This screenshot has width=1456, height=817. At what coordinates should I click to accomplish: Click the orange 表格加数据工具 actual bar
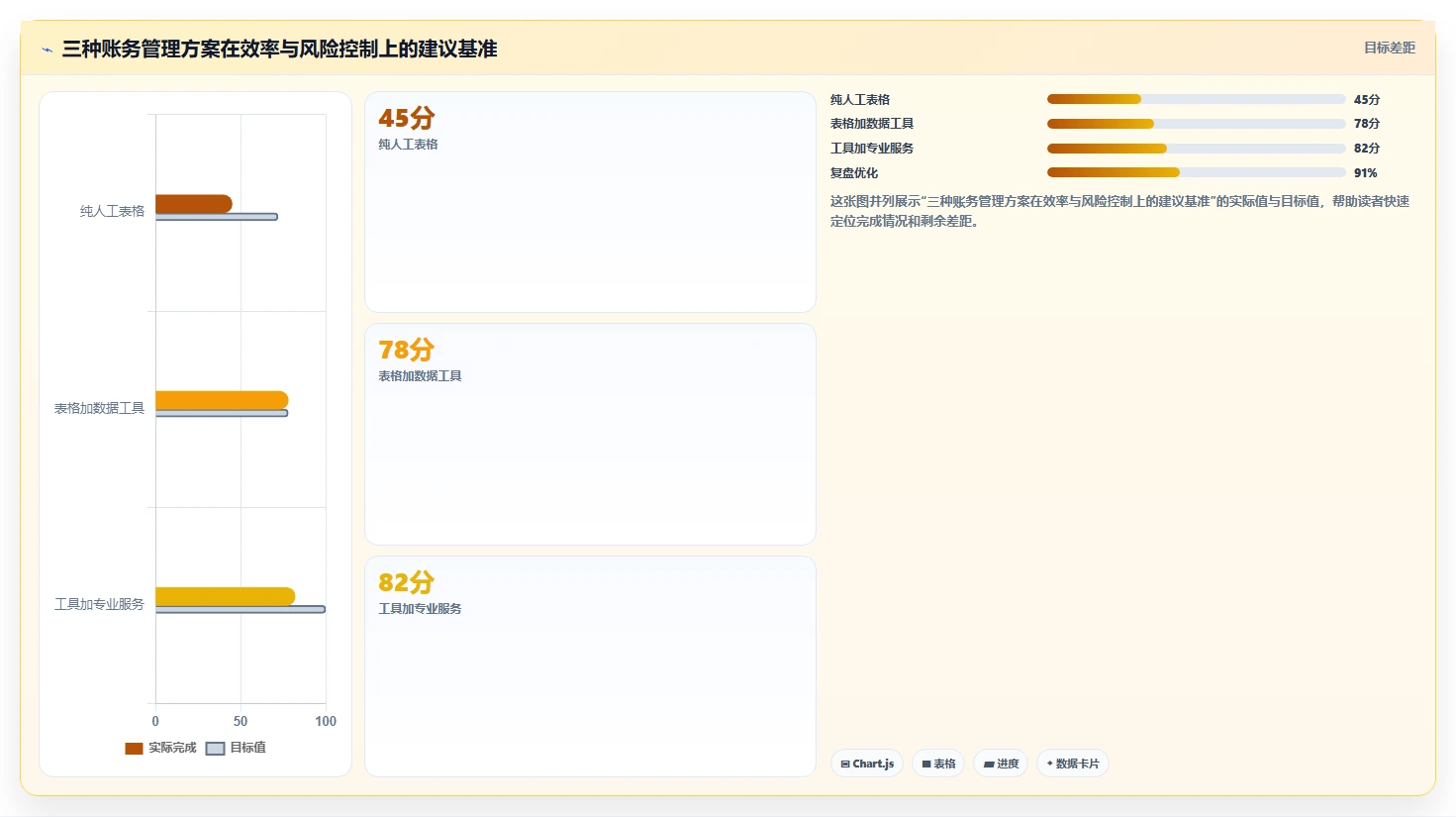(222, 400)
